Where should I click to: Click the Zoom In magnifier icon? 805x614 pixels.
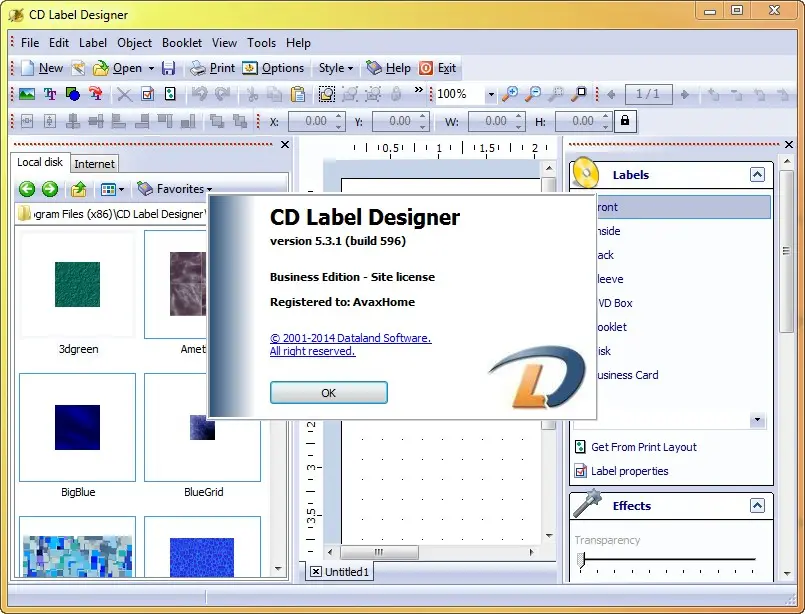click(x=510, y=94)
